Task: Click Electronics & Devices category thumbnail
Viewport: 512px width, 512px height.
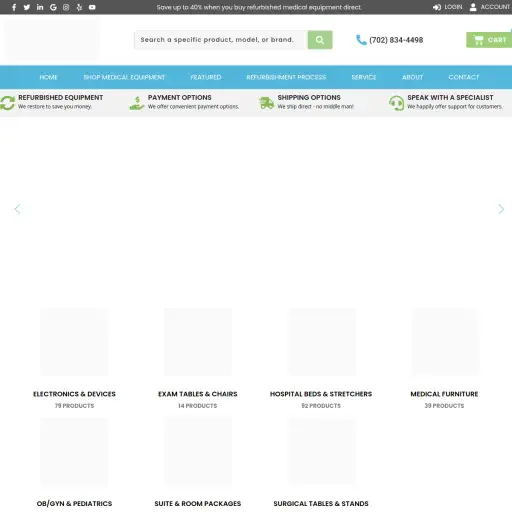Action: click(74, 342)
